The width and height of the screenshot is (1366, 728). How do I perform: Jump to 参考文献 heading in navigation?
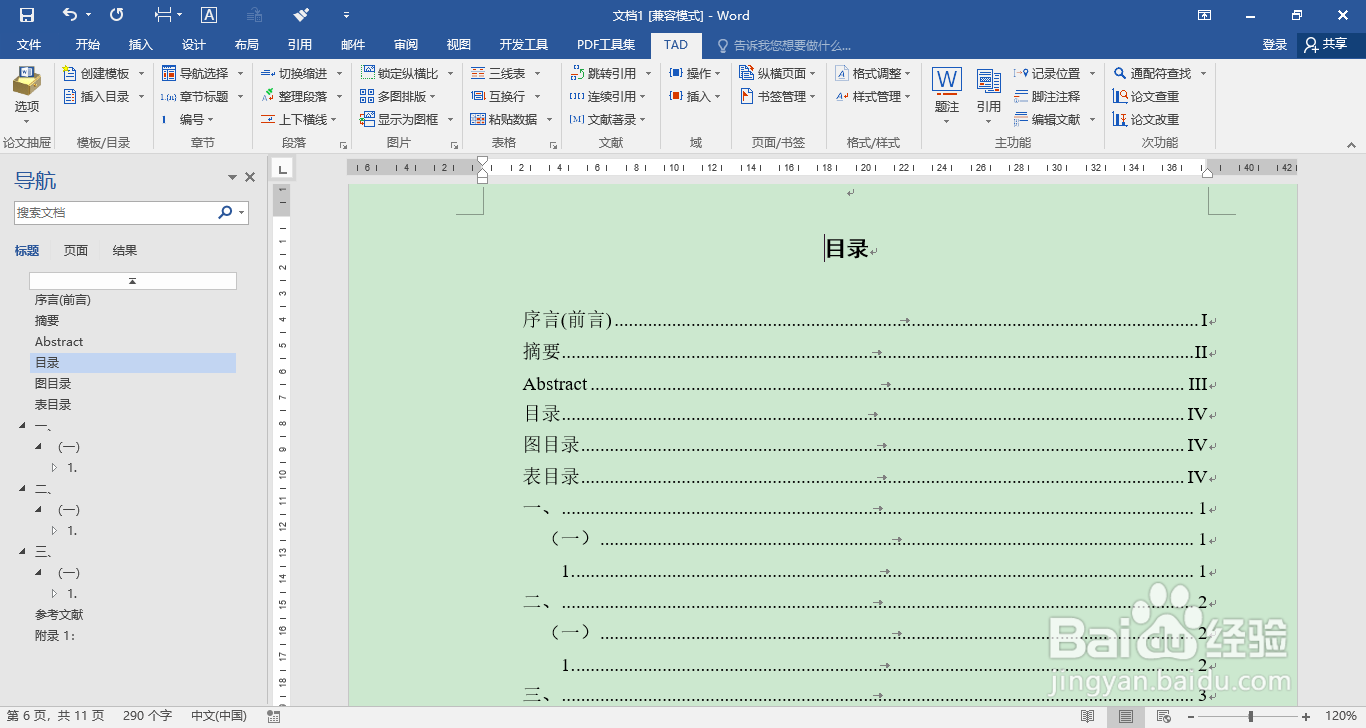59,615
